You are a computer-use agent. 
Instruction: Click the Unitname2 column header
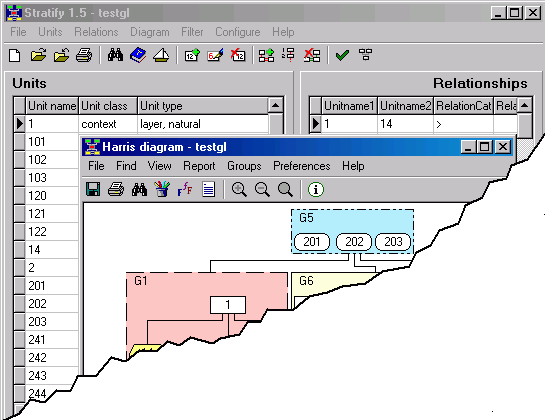[x=406, y=106]
